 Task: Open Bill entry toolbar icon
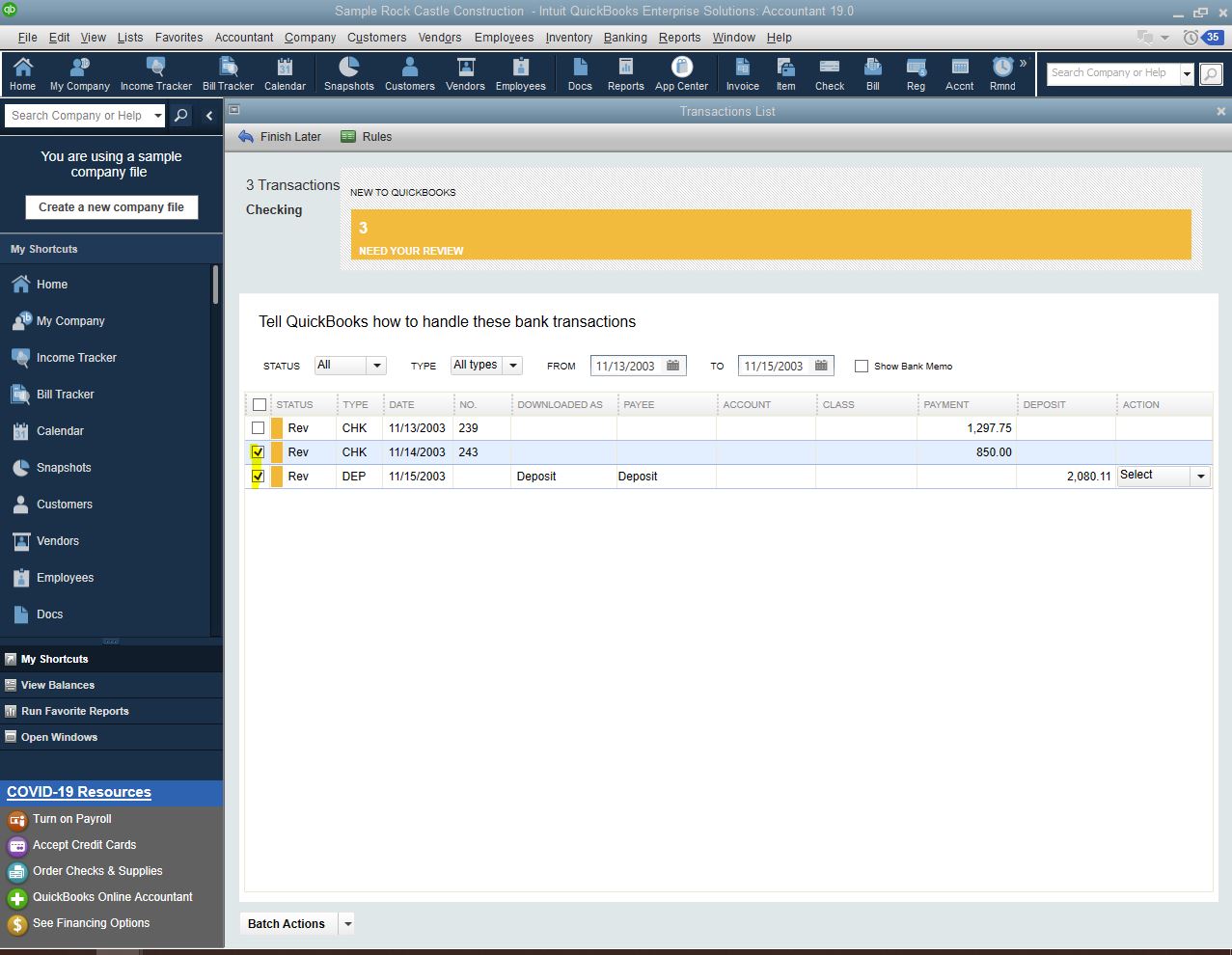tap(873, 73)
